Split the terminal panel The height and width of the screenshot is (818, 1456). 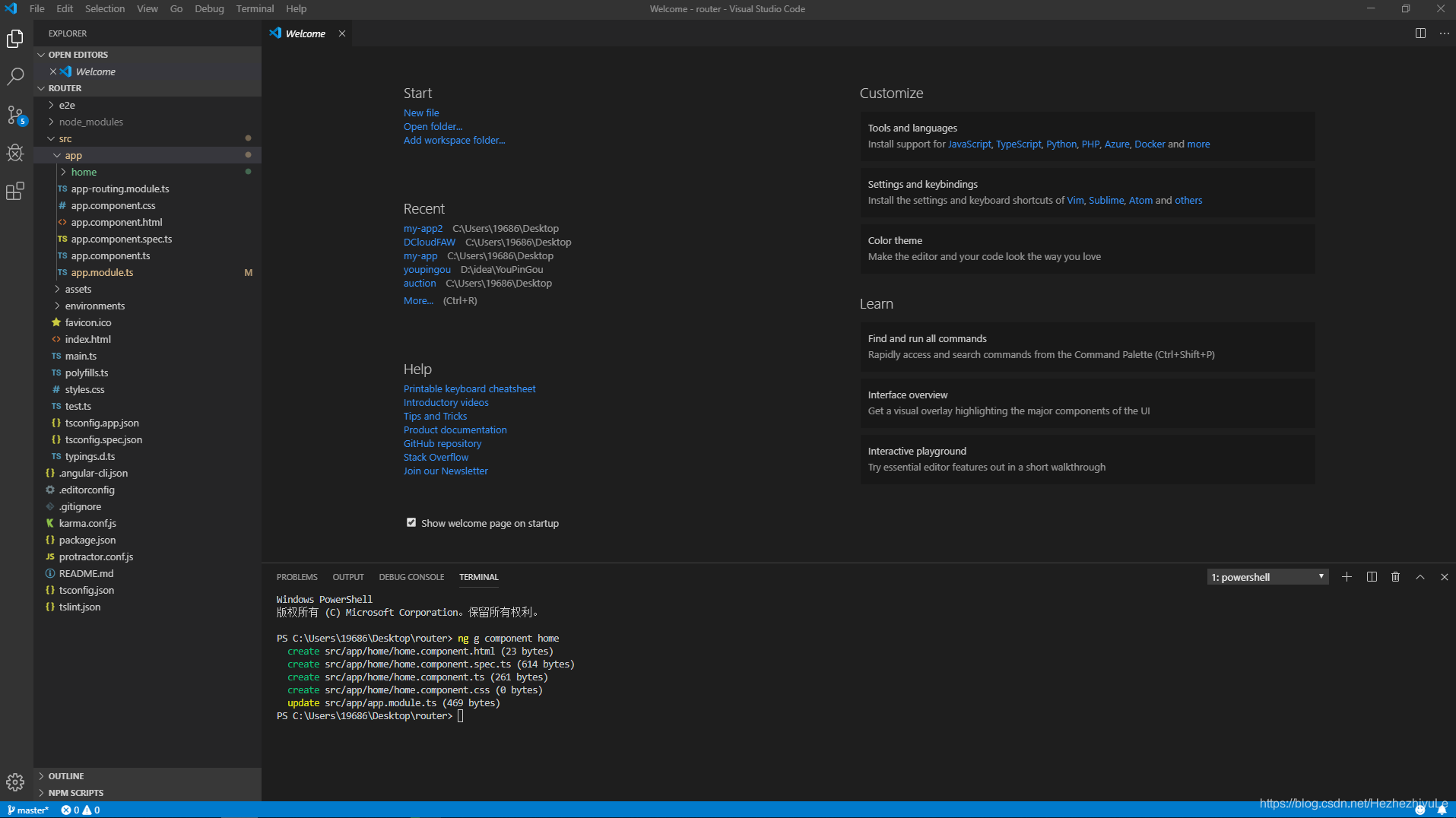coord(1372,577)
